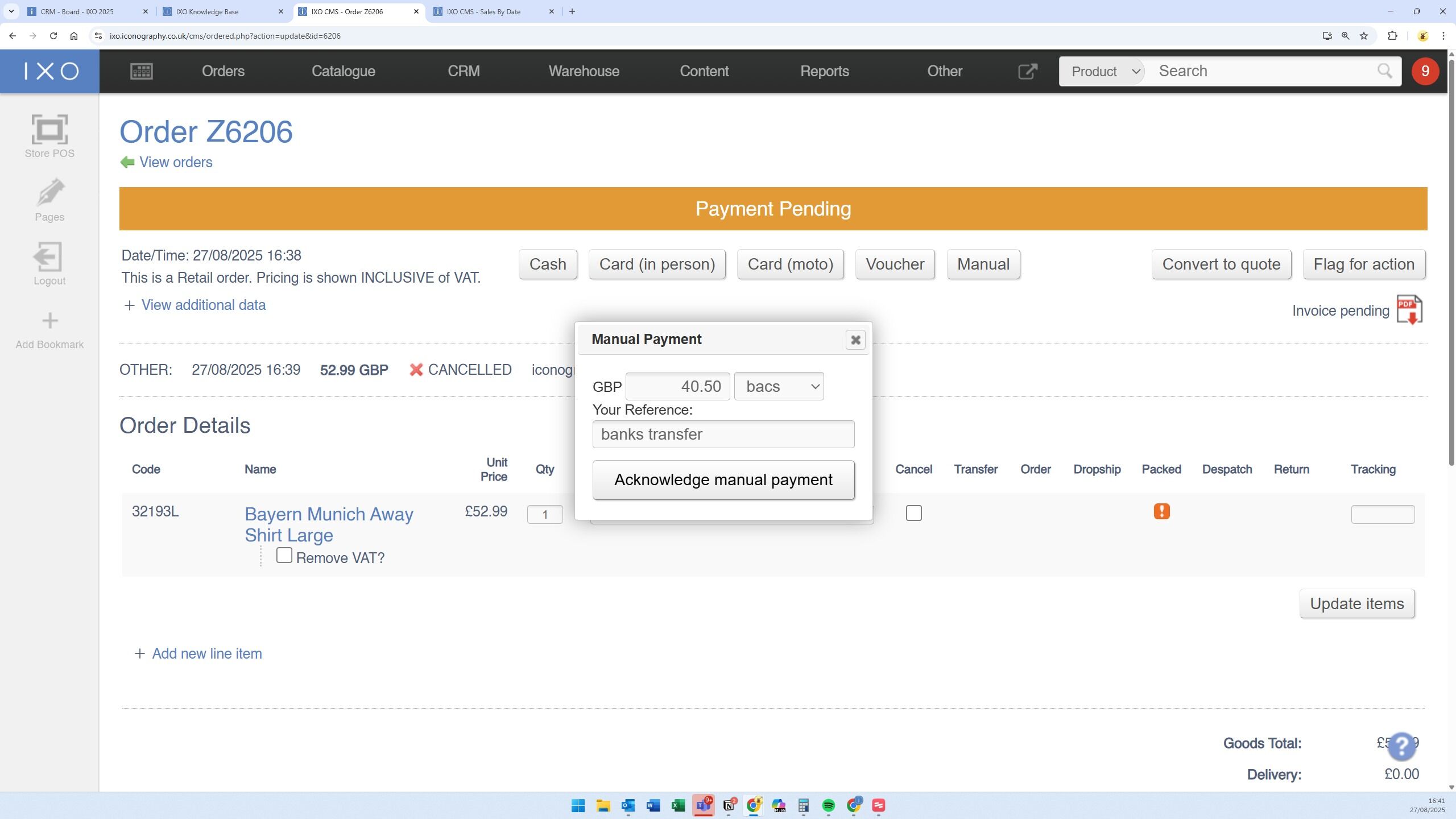Image resolution: width=1456 pixels, height=819 pixels.
Task: Click the Pages pen icon
Action: 49,193
